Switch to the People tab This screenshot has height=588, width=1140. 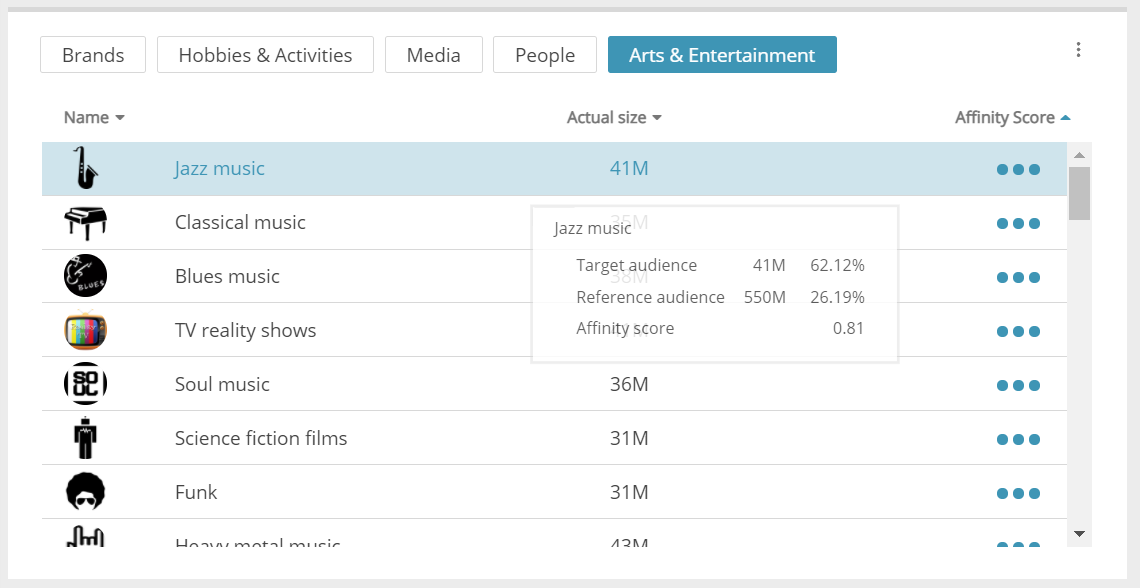(545, 55)
